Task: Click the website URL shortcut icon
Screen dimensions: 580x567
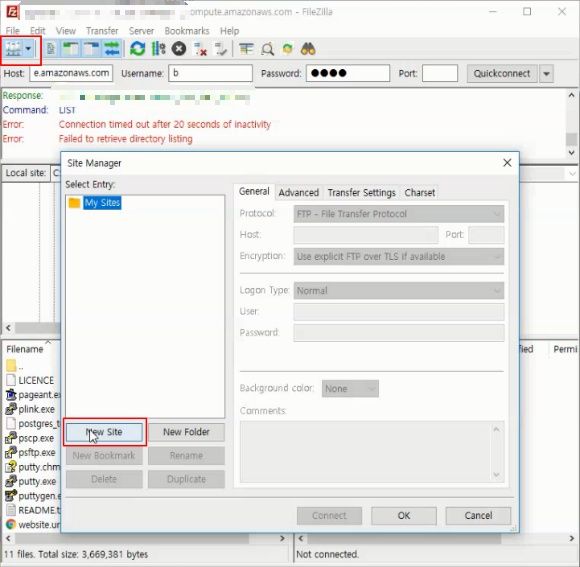Action: pyautogui.click(x=11, y=524)
